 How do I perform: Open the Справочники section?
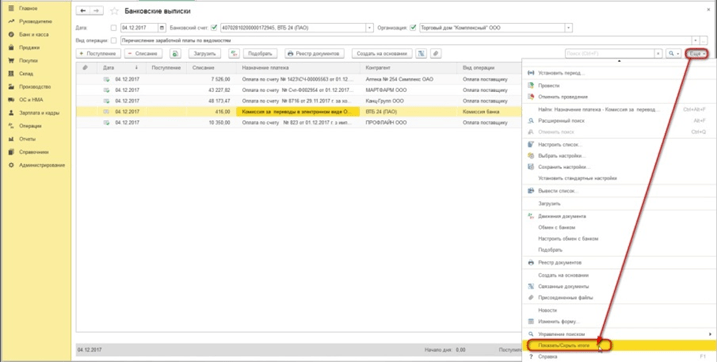click(33, 152)
